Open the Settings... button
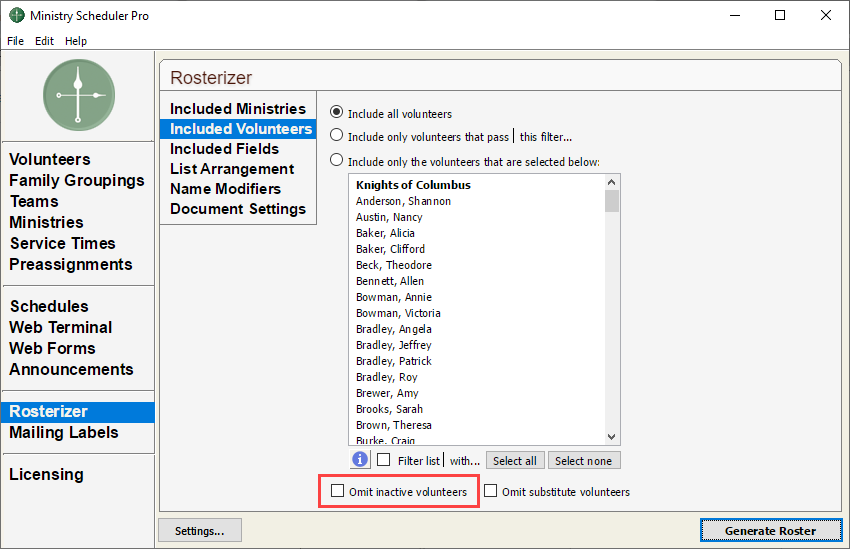 [199, 531]
